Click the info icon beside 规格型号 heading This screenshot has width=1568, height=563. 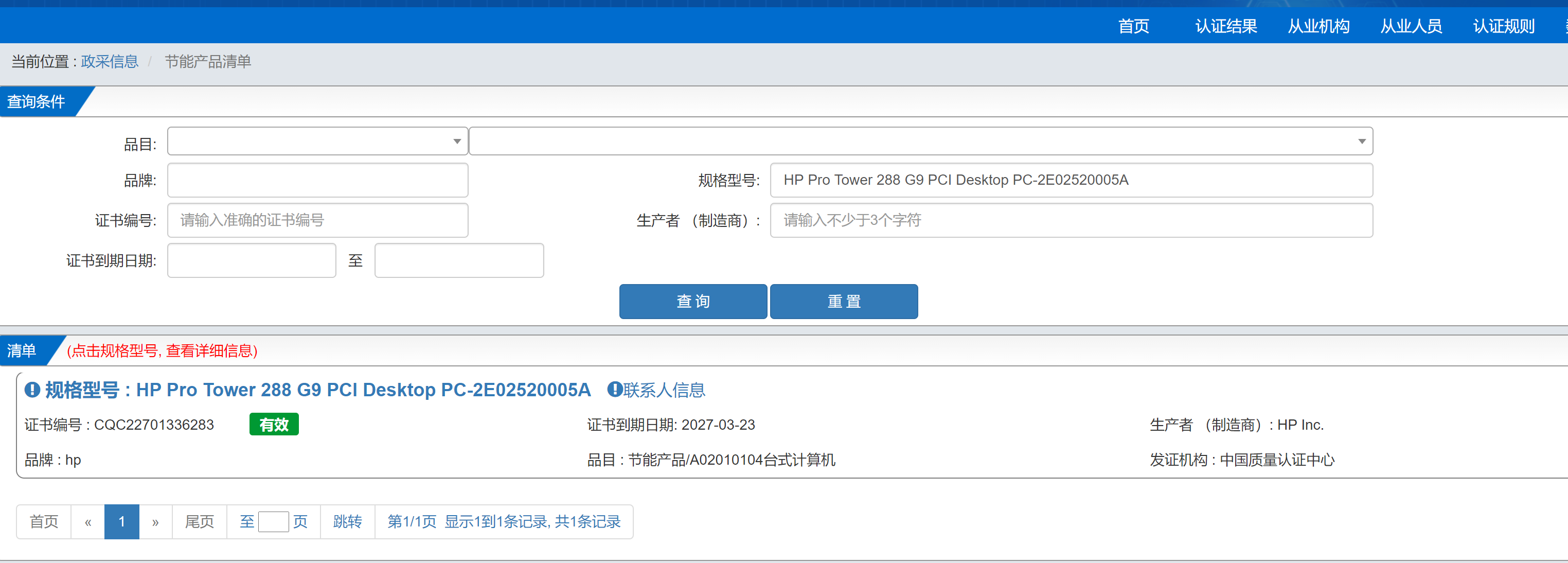[x=32, y=390]
